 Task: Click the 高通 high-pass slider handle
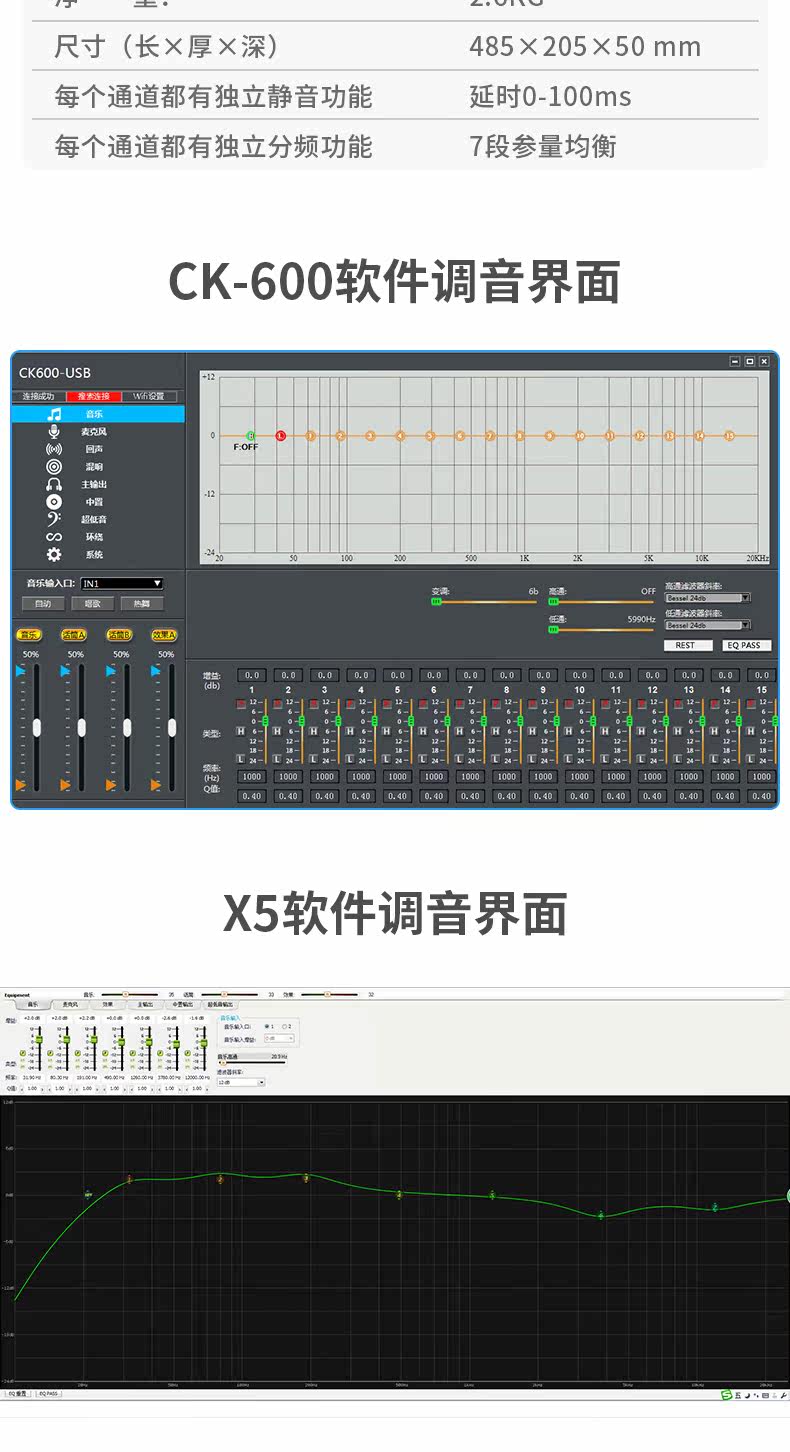click(x=553, y=602)
